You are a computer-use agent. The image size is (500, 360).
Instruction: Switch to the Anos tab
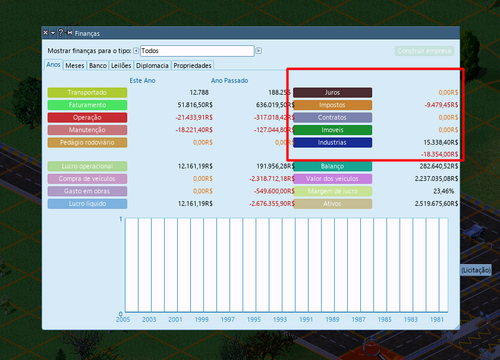53,65
